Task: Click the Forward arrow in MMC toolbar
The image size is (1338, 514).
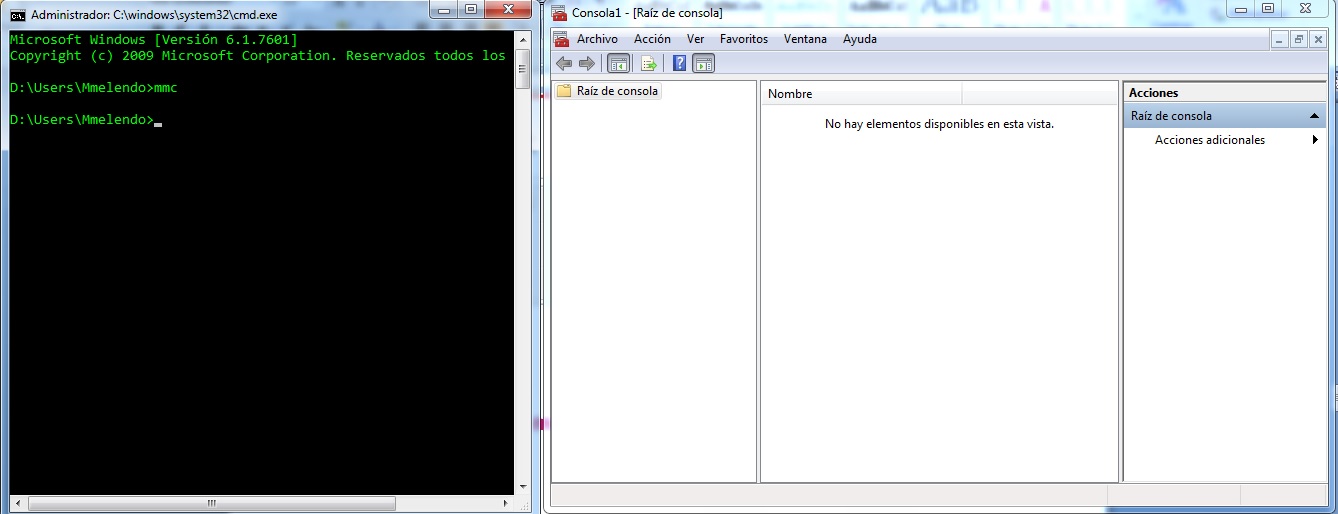Action: coord(587,64)
